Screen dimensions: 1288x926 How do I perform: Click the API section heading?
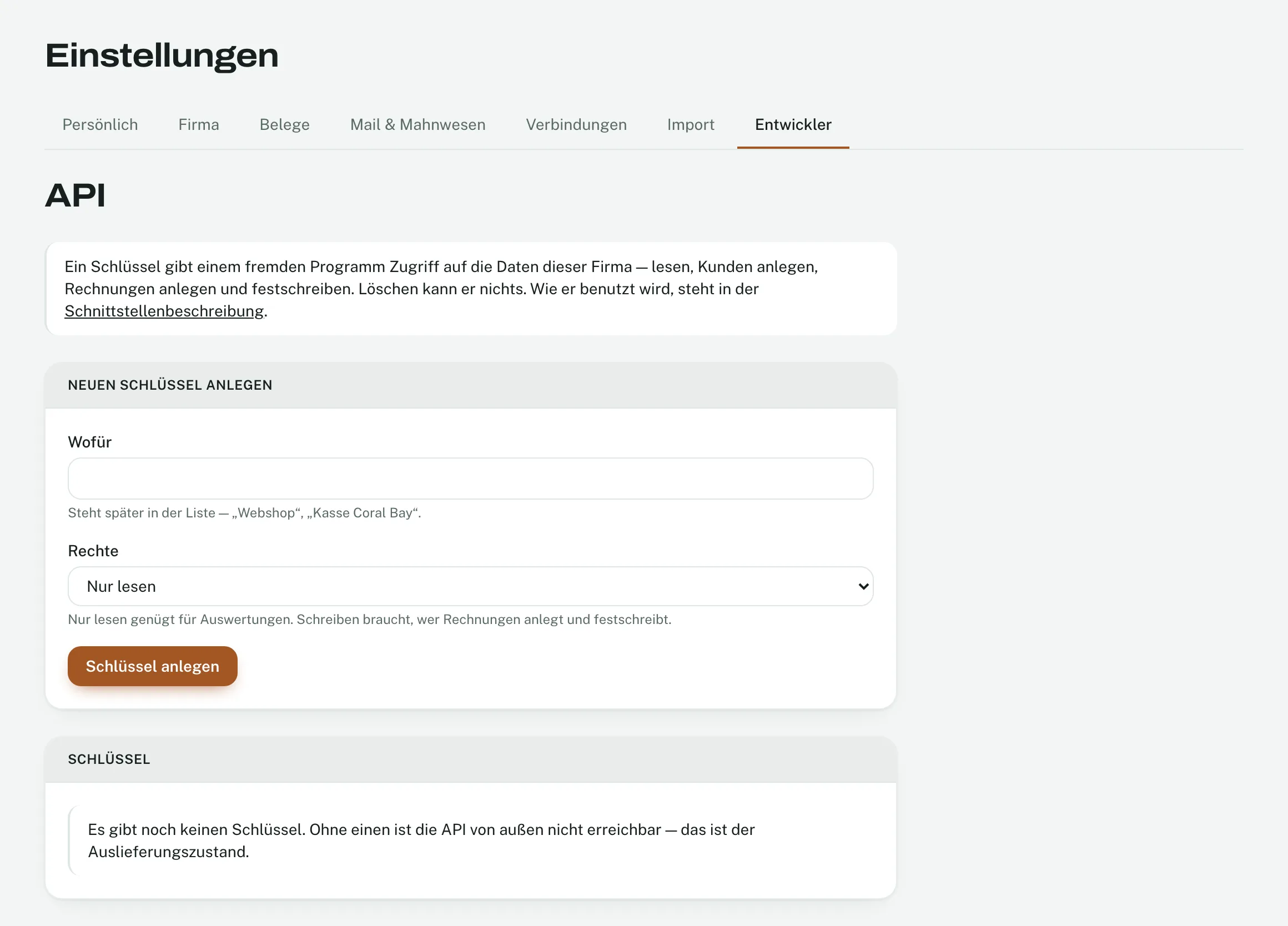[75, 195]
